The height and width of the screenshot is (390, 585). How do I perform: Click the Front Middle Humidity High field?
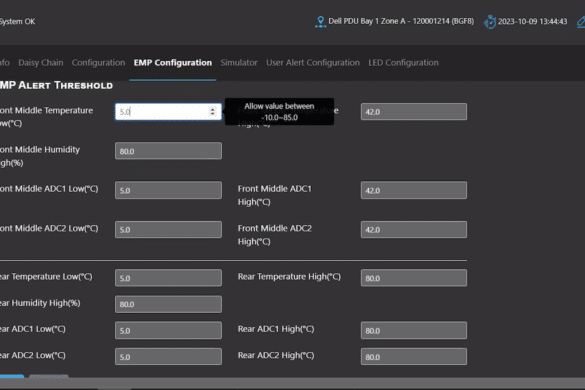click(168, 151)
